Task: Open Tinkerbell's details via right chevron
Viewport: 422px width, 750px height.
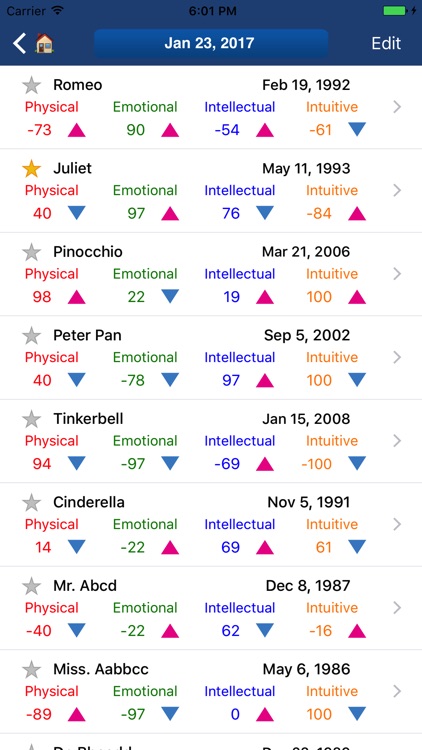Action: click(397, 441)
